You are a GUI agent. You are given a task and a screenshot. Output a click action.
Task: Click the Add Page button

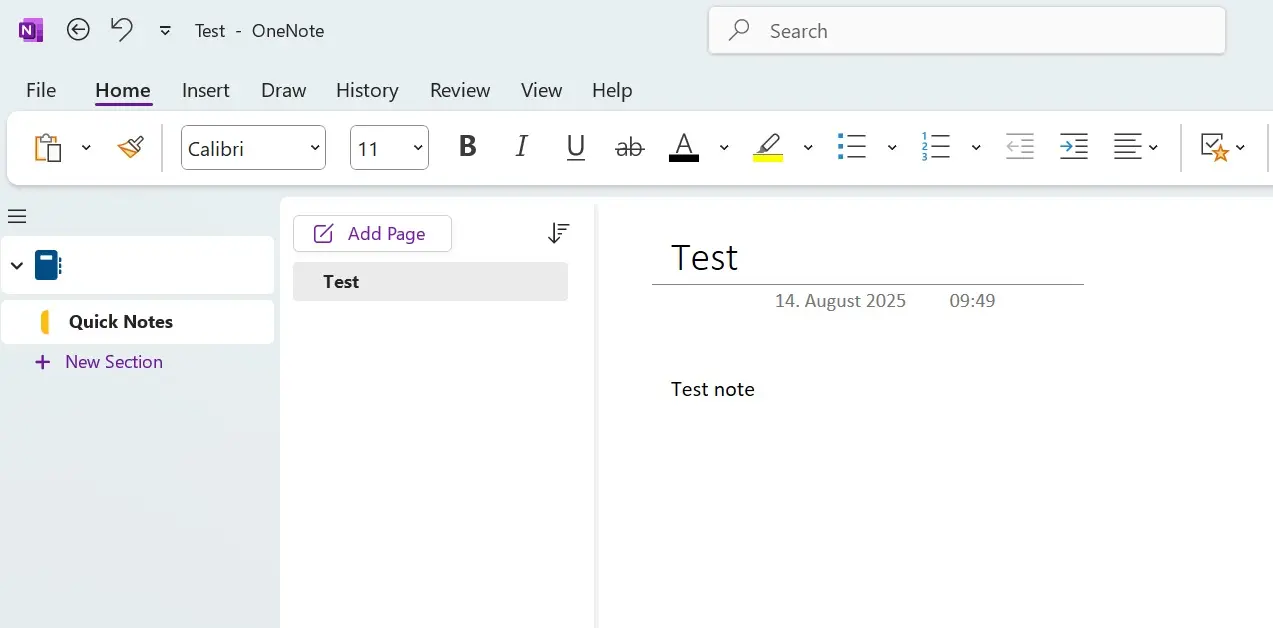[x=372, y=233]
